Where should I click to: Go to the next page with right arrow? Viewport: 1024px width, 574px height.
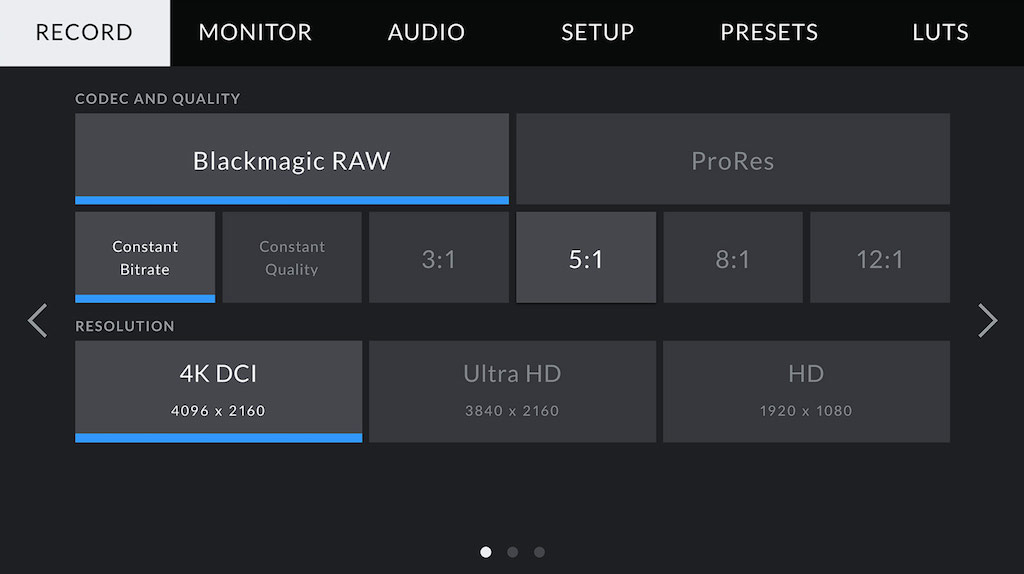(x=987, y=321)
